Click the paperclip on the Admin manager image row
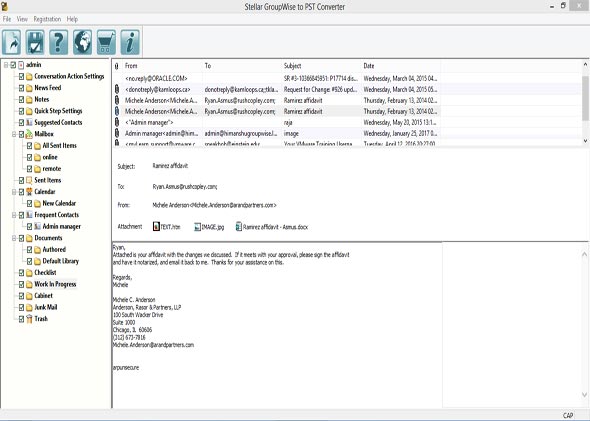Screen dimensions: 590x421 (x=117, y=133)
